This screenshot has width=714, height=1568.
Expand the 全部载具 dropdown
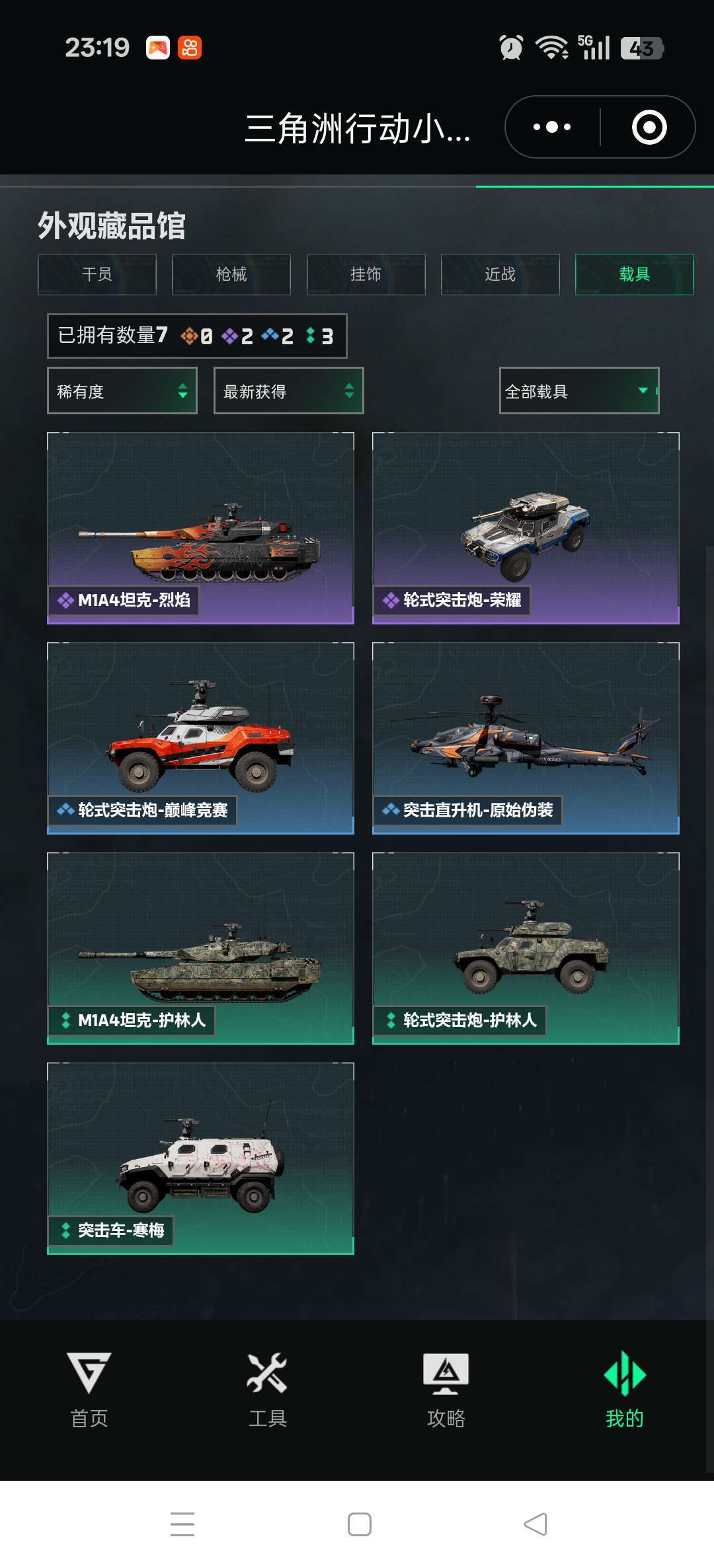coord(579,391)
